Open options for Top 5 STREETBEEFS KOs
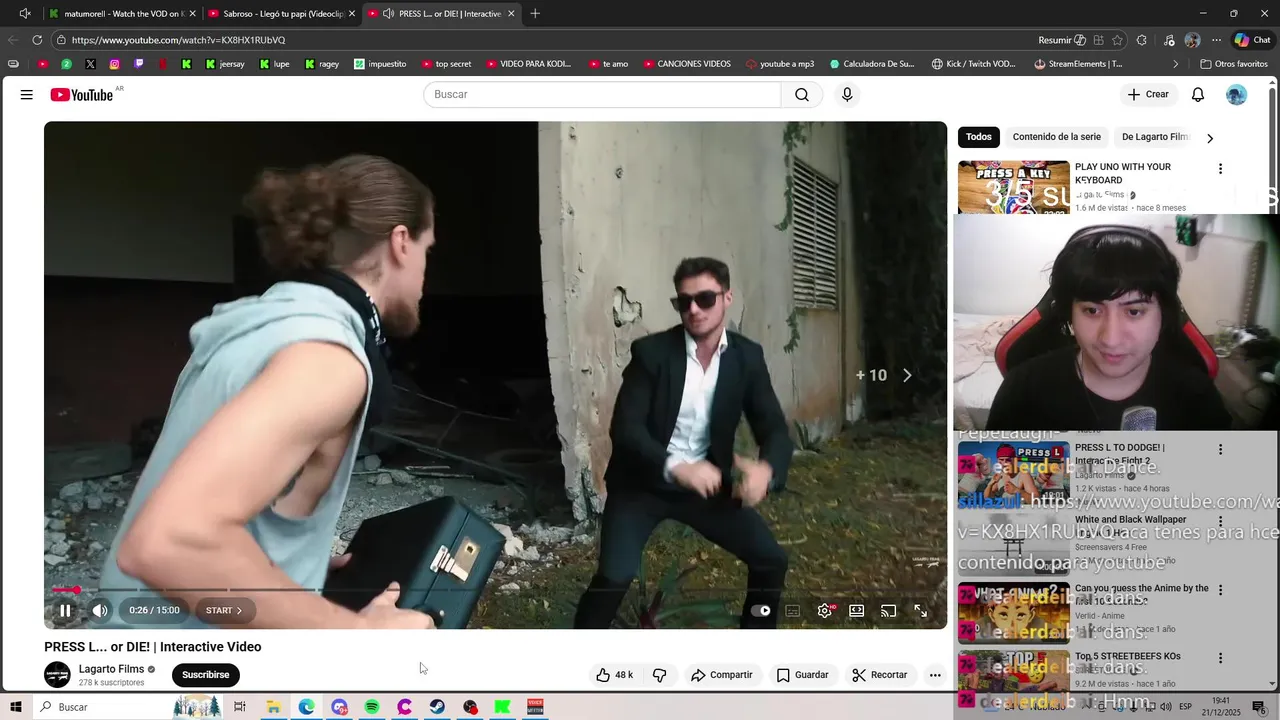This screenshot has height=720, width=1280. tap(1220, 658)
